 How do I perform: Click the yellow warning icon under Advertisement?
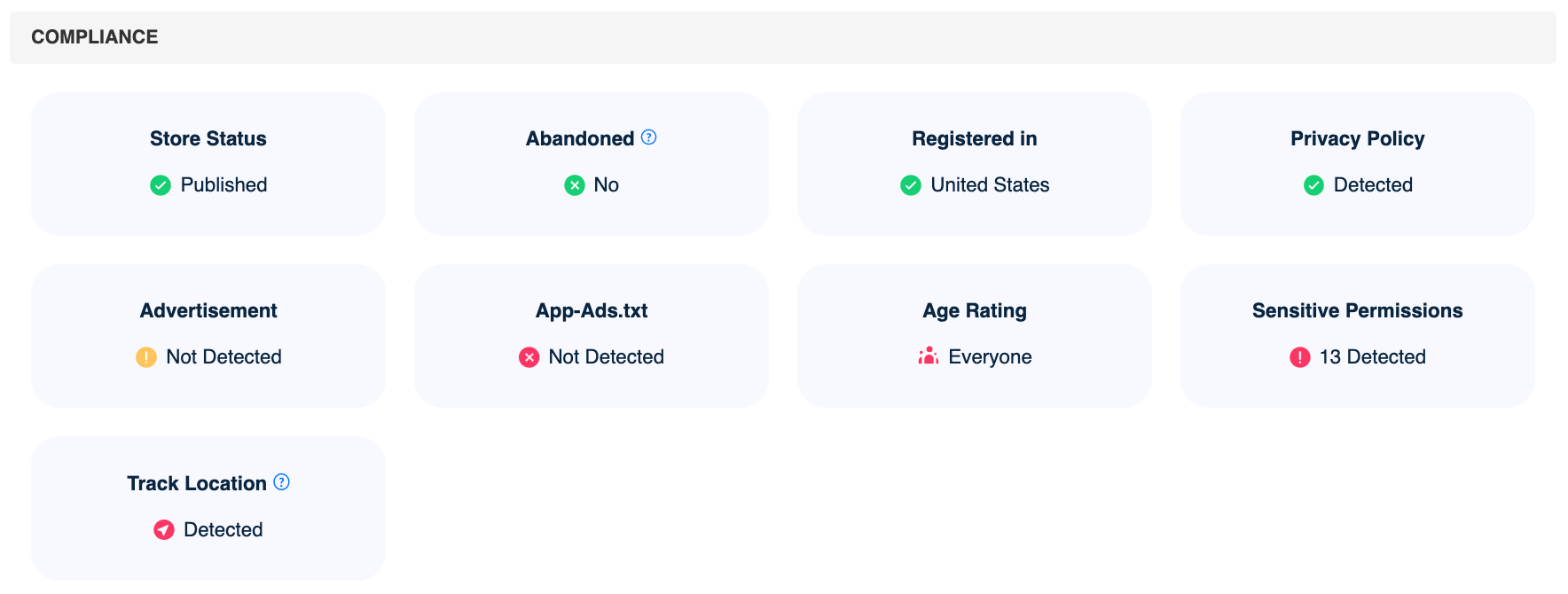click(x=146, y=357)
